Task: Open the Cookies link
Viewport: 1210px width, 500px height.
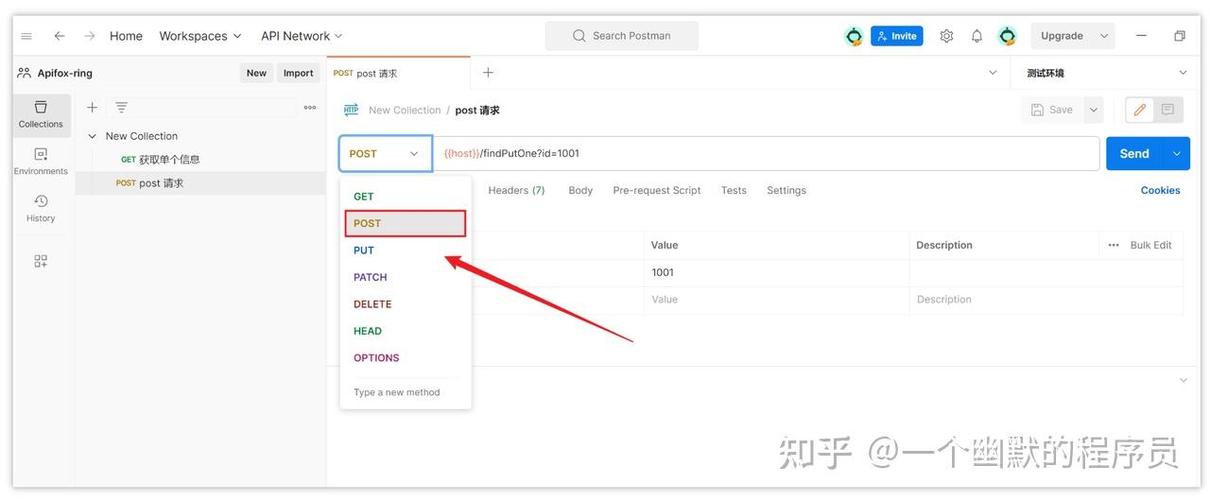Action: 1160,190
